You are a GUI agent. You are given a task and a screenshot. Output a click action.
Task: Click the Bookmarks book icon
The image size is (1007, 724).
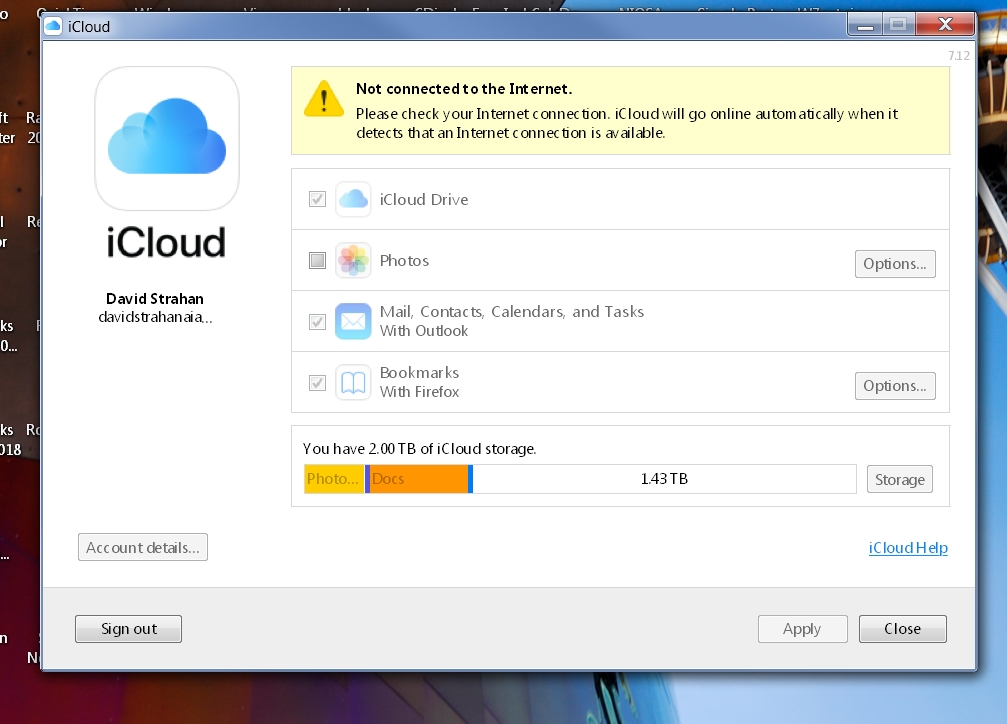click(353, 382)
